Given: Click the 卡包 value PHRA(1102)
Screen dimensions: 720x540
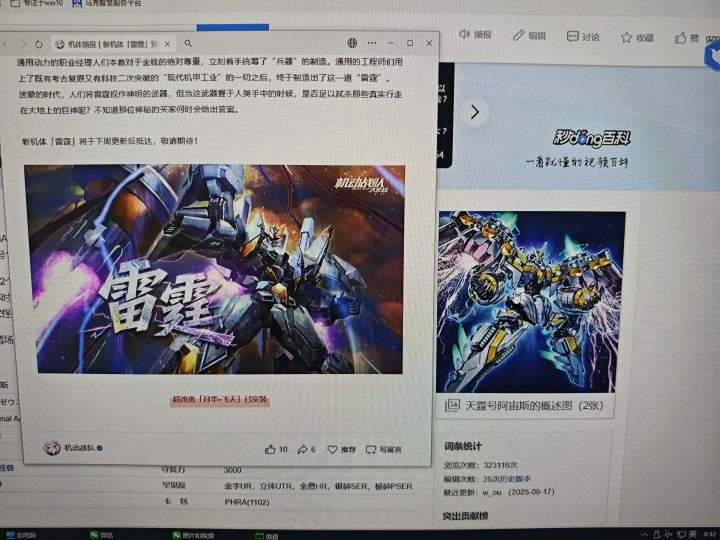Looking at the screenshot, I should click(247, 502).
